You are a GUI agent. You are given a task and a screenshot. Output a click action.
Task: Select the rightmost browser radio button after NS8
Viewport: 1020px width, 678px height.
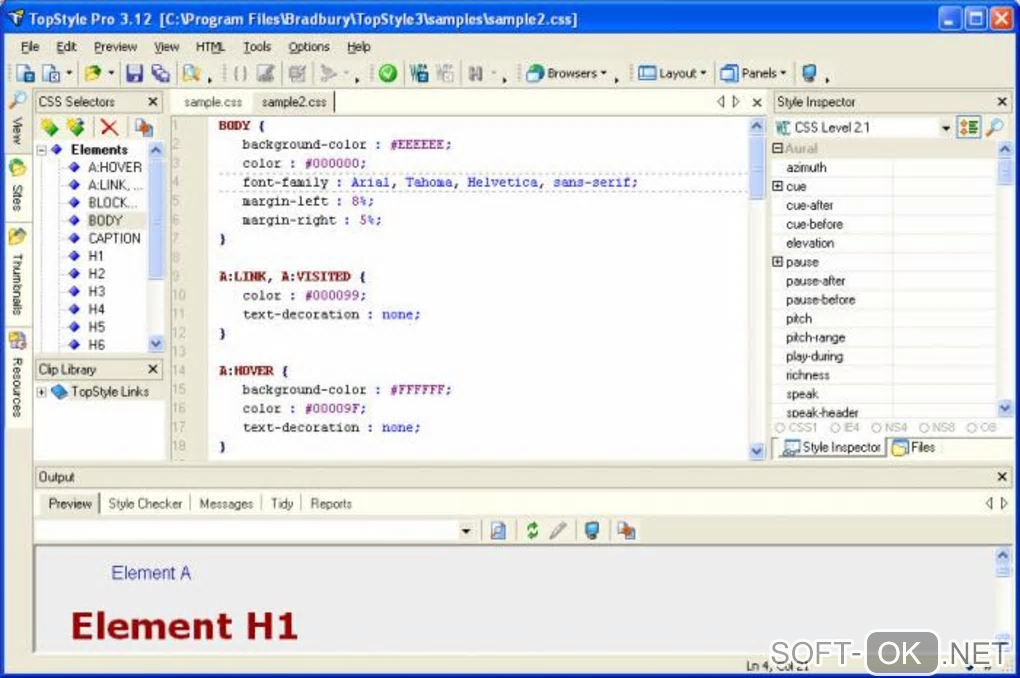(x=971, y=427)
